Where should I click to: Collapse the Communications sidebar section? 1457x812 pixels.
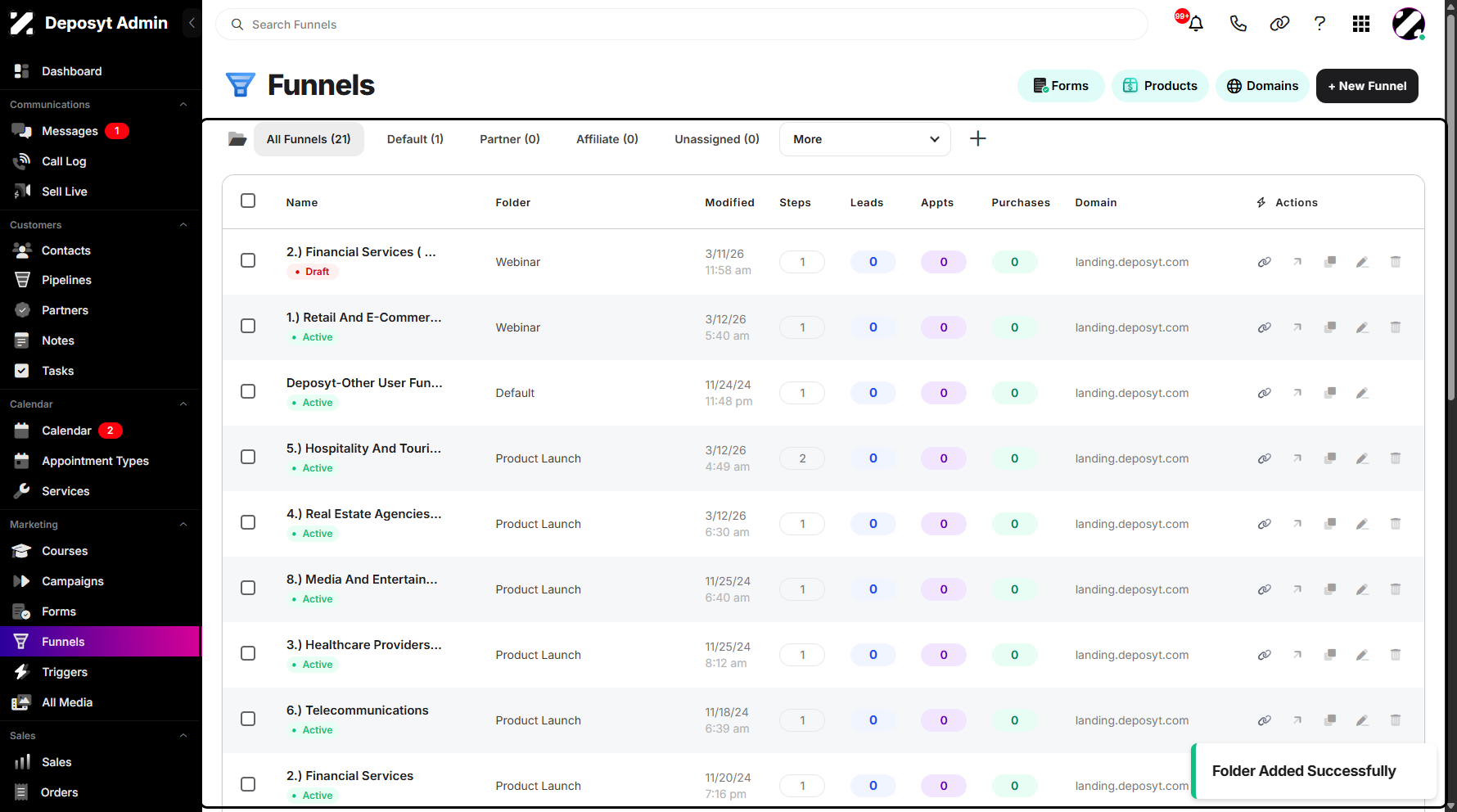183,105
